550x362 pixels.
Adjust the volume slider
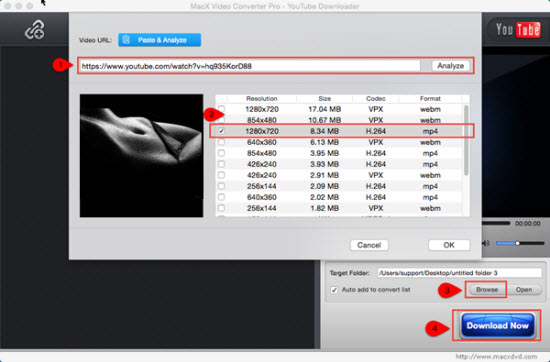pyautogui.click(x=520, y=243)
